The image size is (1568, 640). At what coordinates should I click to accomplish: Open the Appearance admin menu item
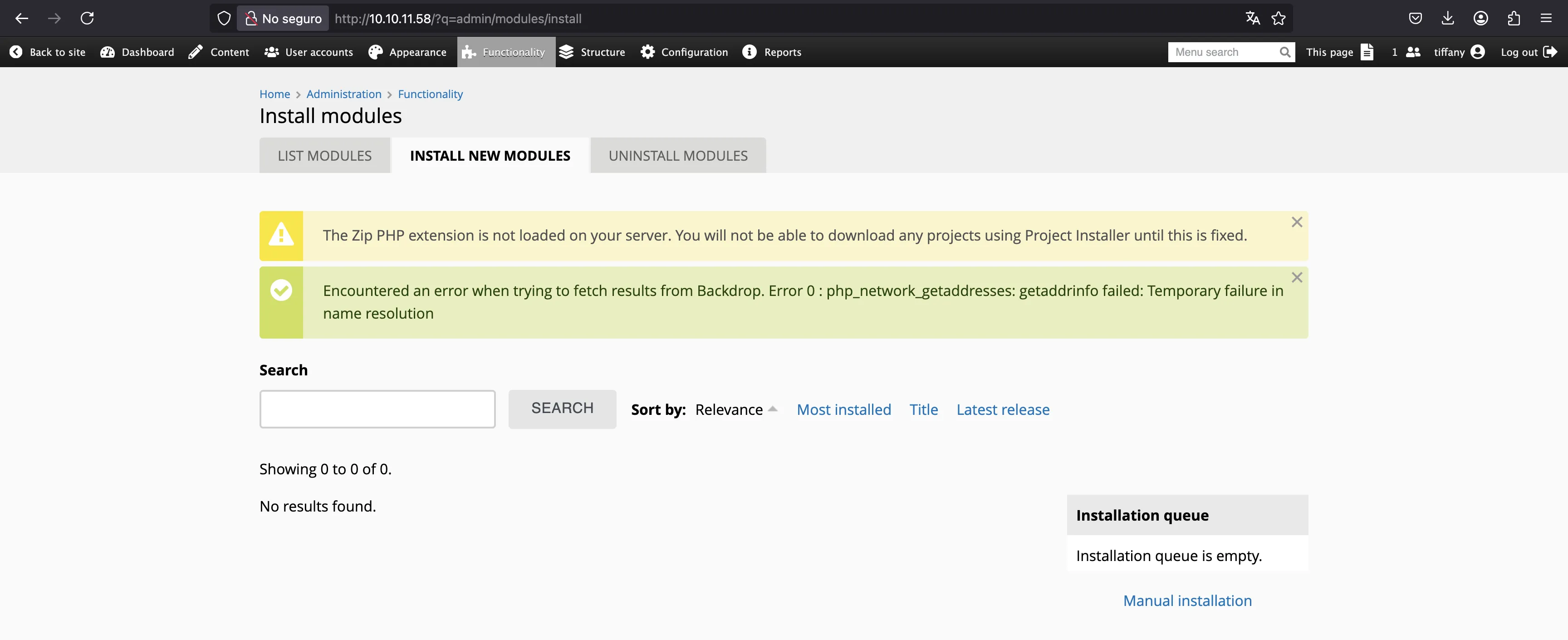click(x=407, y=52)
